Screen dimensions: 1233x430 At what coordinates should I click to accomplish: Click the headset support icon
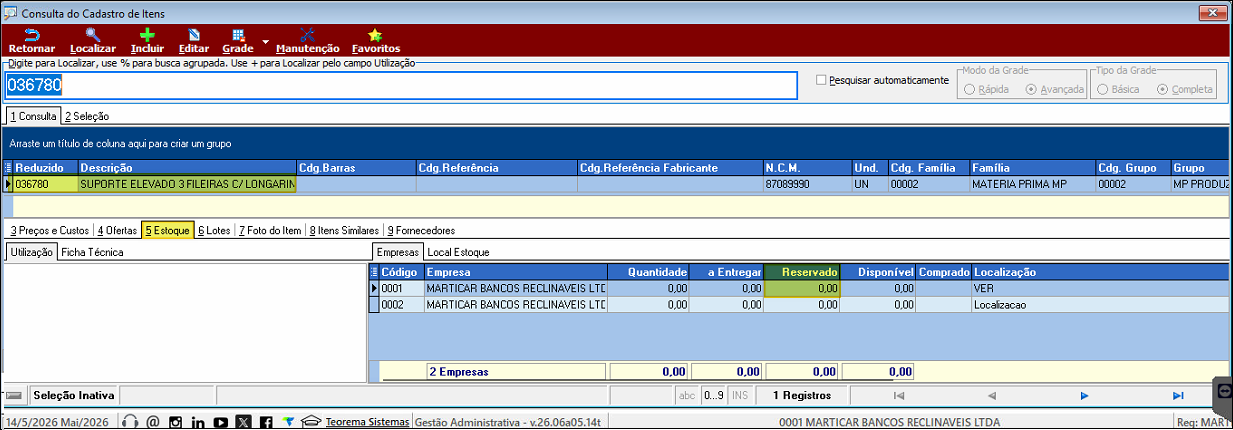[x=129, y=422]
